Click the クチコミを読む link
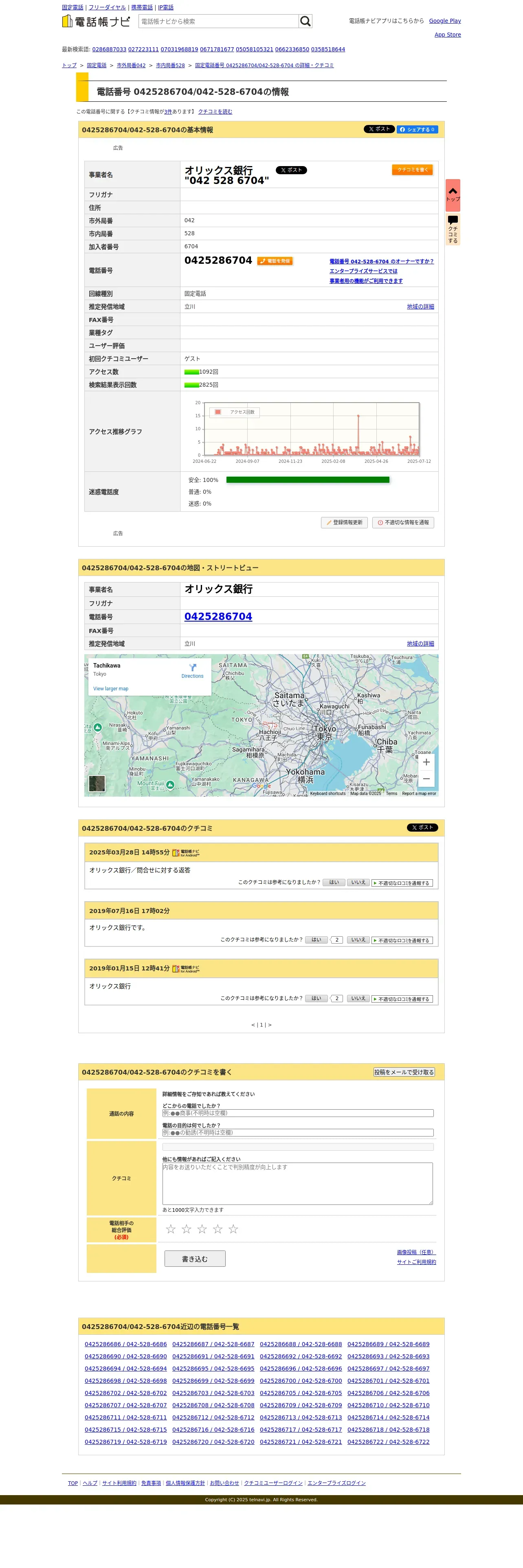This screenshot has height=1568, width=523. [x=215, y=112]
